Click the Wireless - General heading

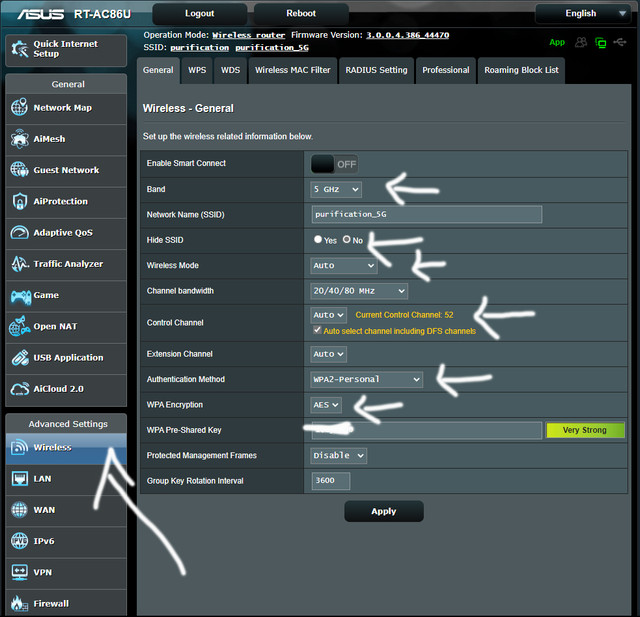pos(188,109)
